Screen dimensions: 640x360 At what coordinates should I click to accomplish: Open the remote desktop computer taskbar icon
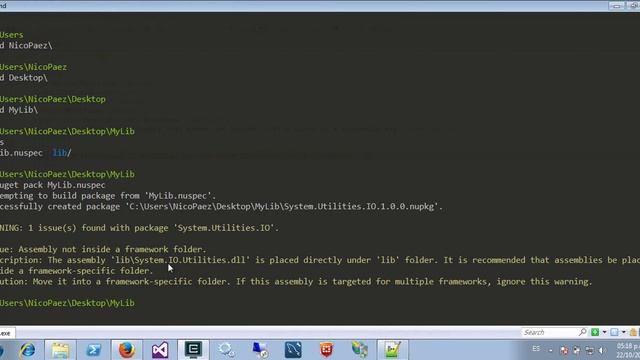coord(260,350)
